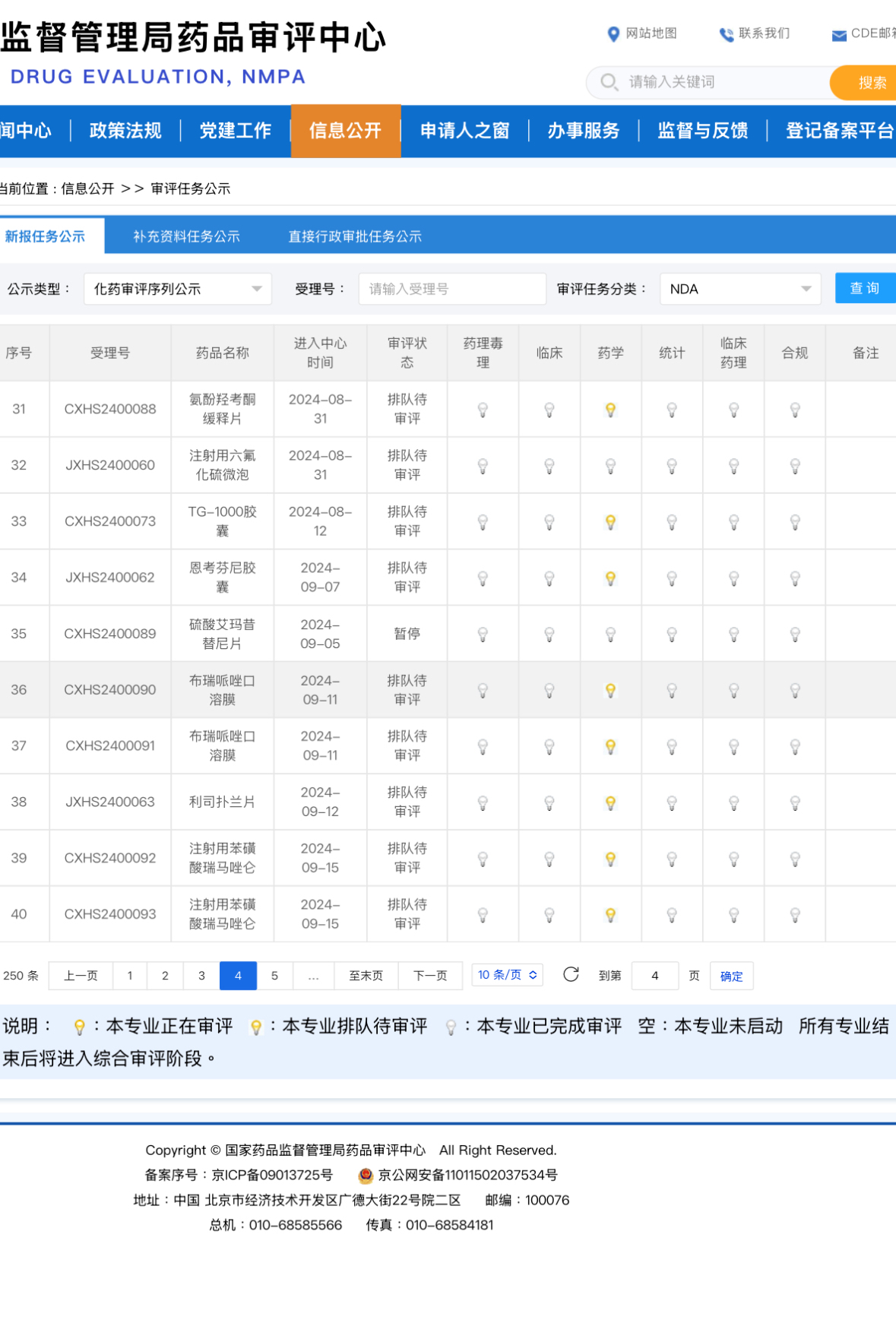The width and height of the screenshot is (896, 1323).
Task: Switch to 补充资料任务公示 tab
Action: click(x=186, y=236)
